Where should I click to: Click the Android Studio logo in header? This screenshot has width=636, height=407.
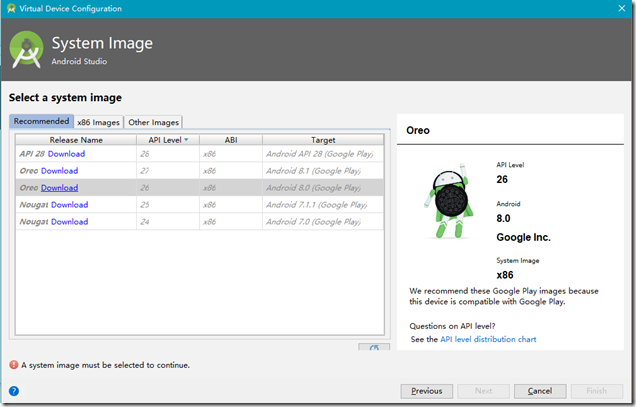(x=26, y=50)
